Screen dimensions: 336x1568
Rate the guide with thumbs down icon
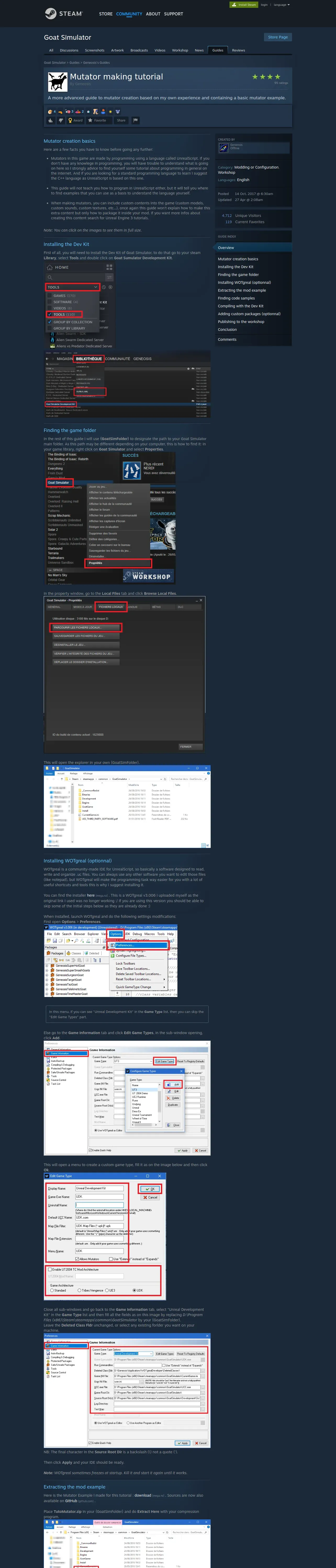(x=61, y=120)
